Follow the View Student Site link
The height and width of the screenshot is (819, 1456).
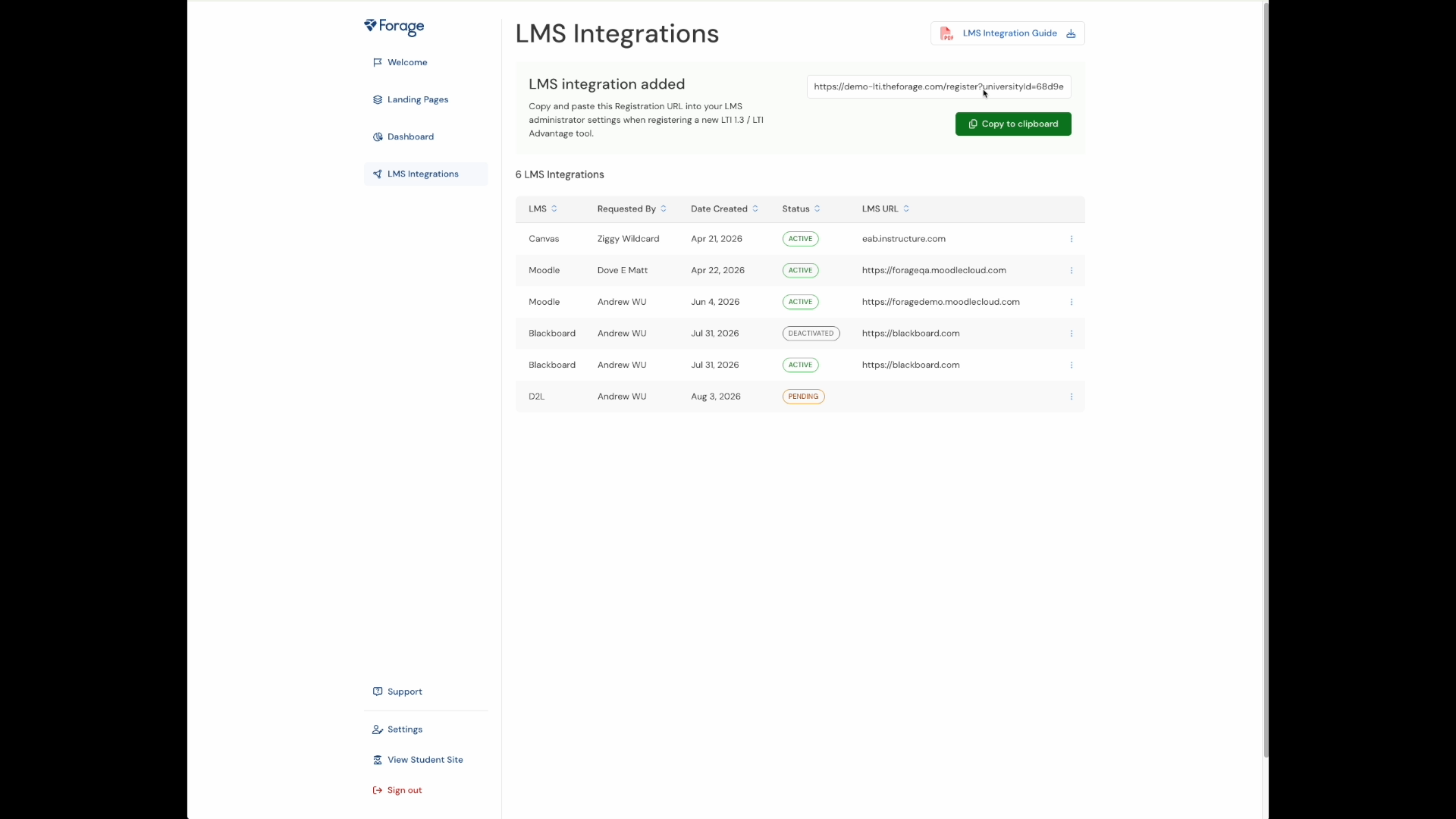click(425, 760)
